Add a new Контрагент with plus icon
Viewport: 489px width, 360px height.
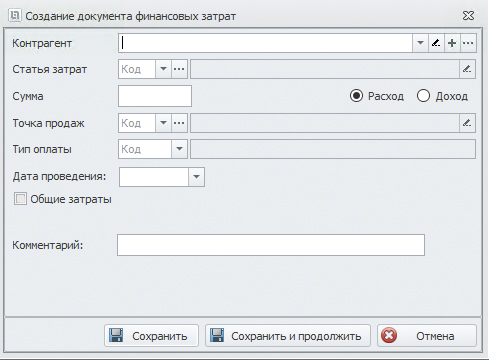452,43
